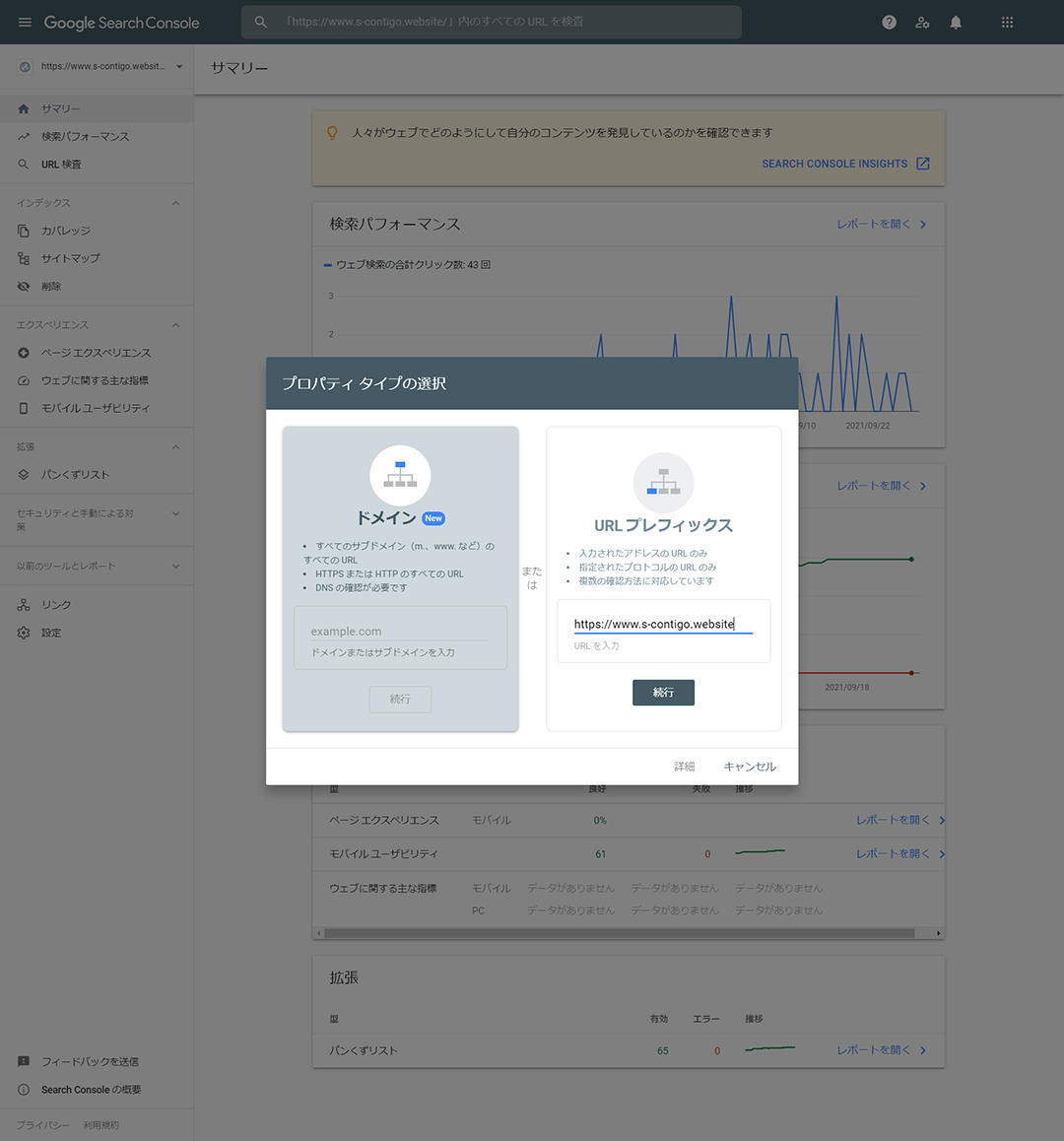Open Search Console Insights external link icon
The width and height of the screenshot is (1064, 1141).
click(923, 164)
